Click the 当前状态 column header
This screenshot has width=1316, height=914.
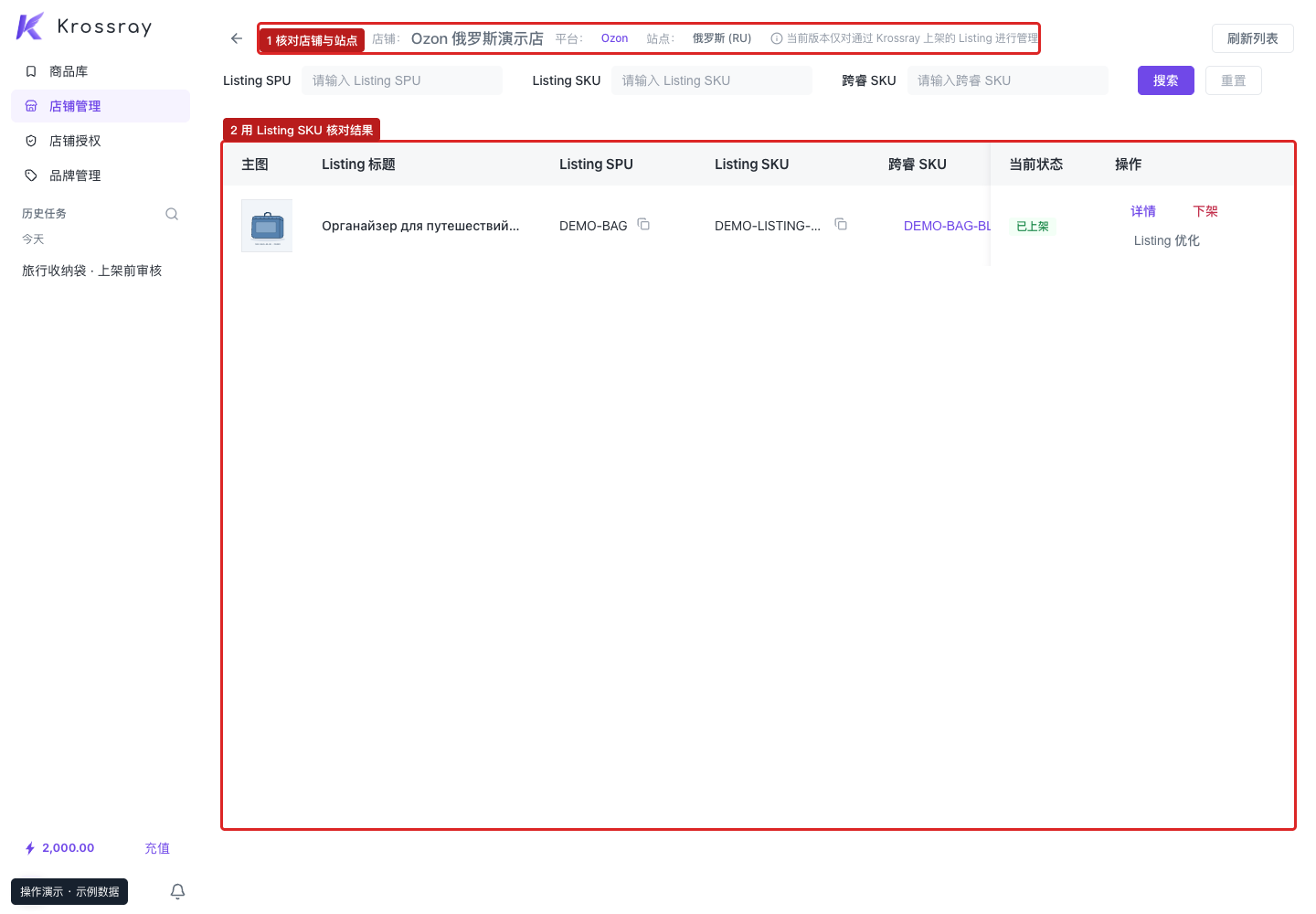(1036, 165)
